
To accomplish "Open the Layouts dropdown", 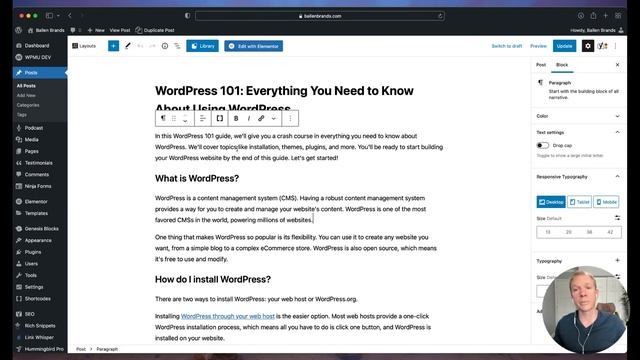I will tap(84, 46).
